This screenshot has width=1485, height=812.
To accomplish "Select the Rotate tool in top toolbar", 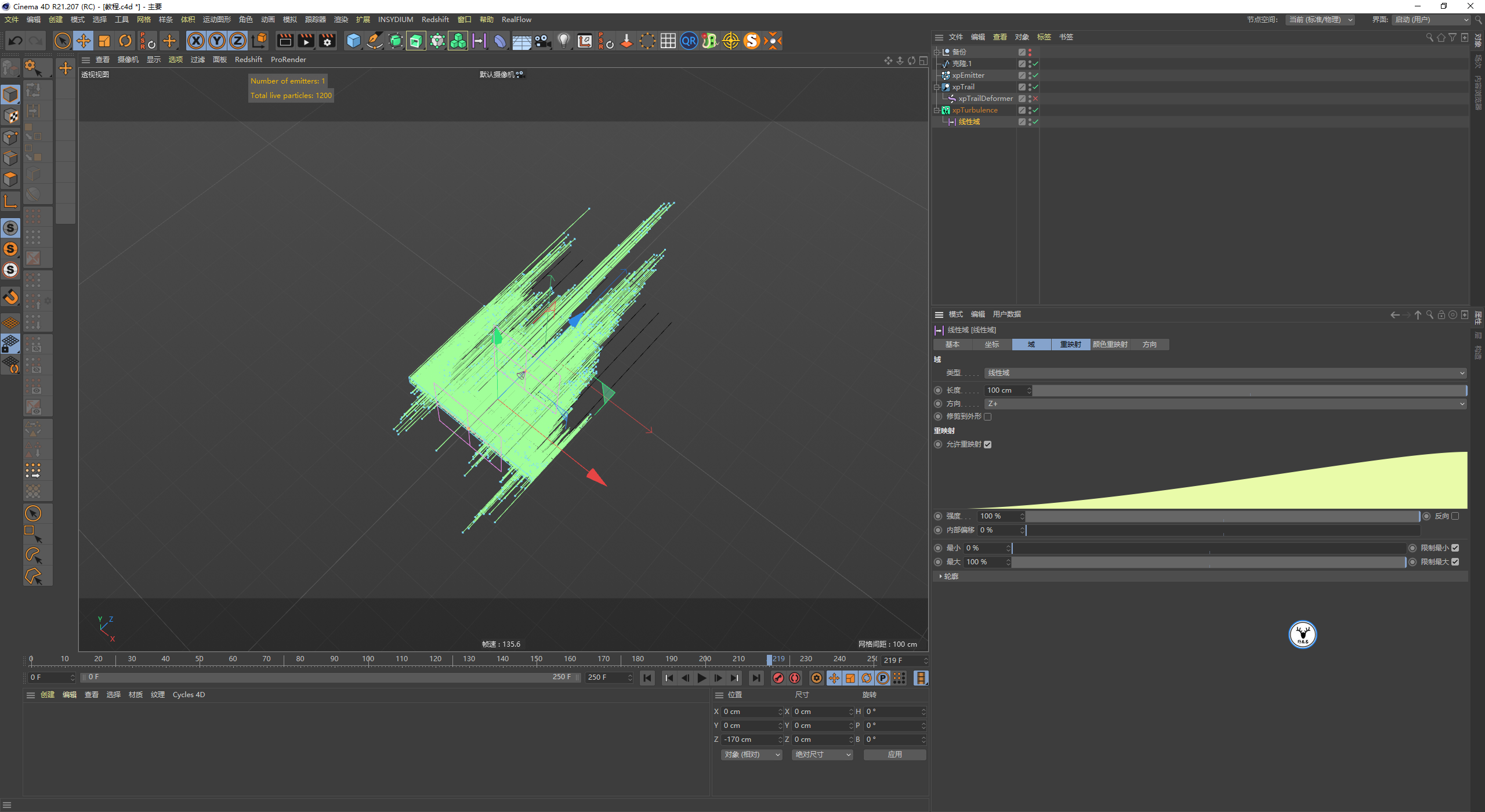I will pos(125,41).
